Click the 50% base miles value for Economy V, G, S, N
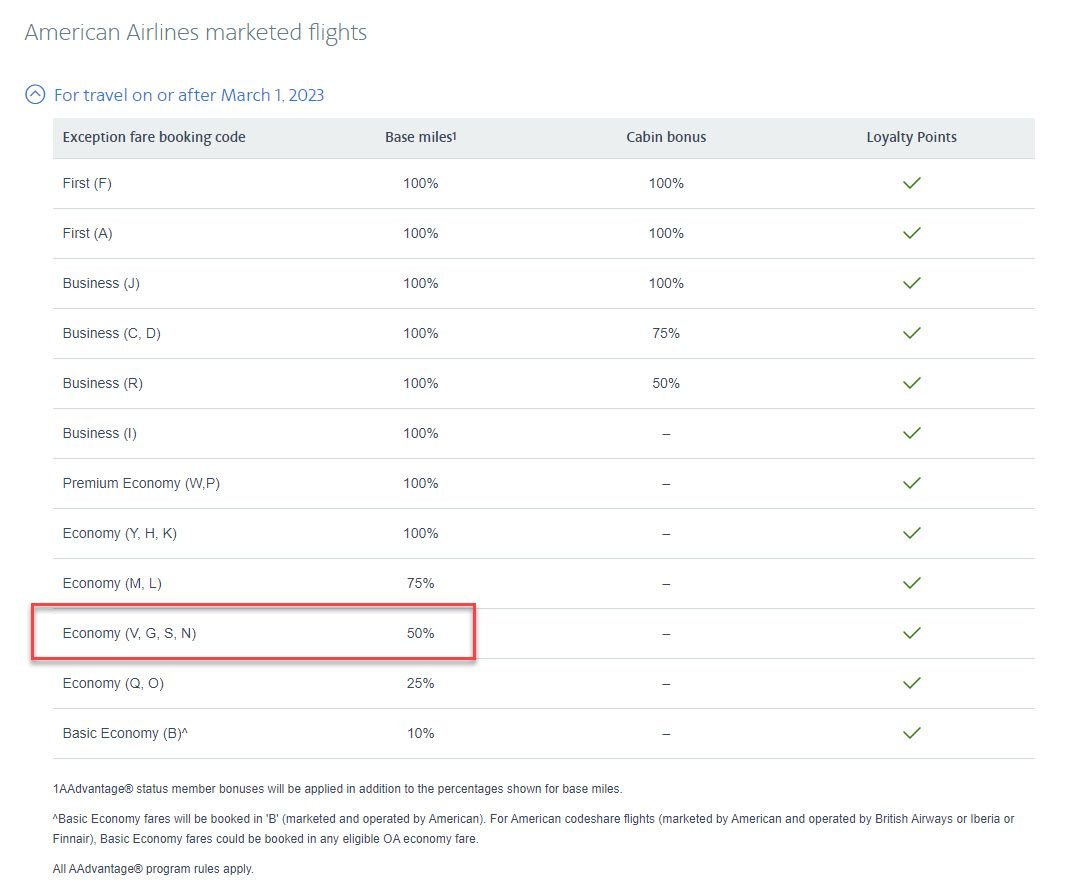Screen dimensions: 1090x894 tap(420, 633)
